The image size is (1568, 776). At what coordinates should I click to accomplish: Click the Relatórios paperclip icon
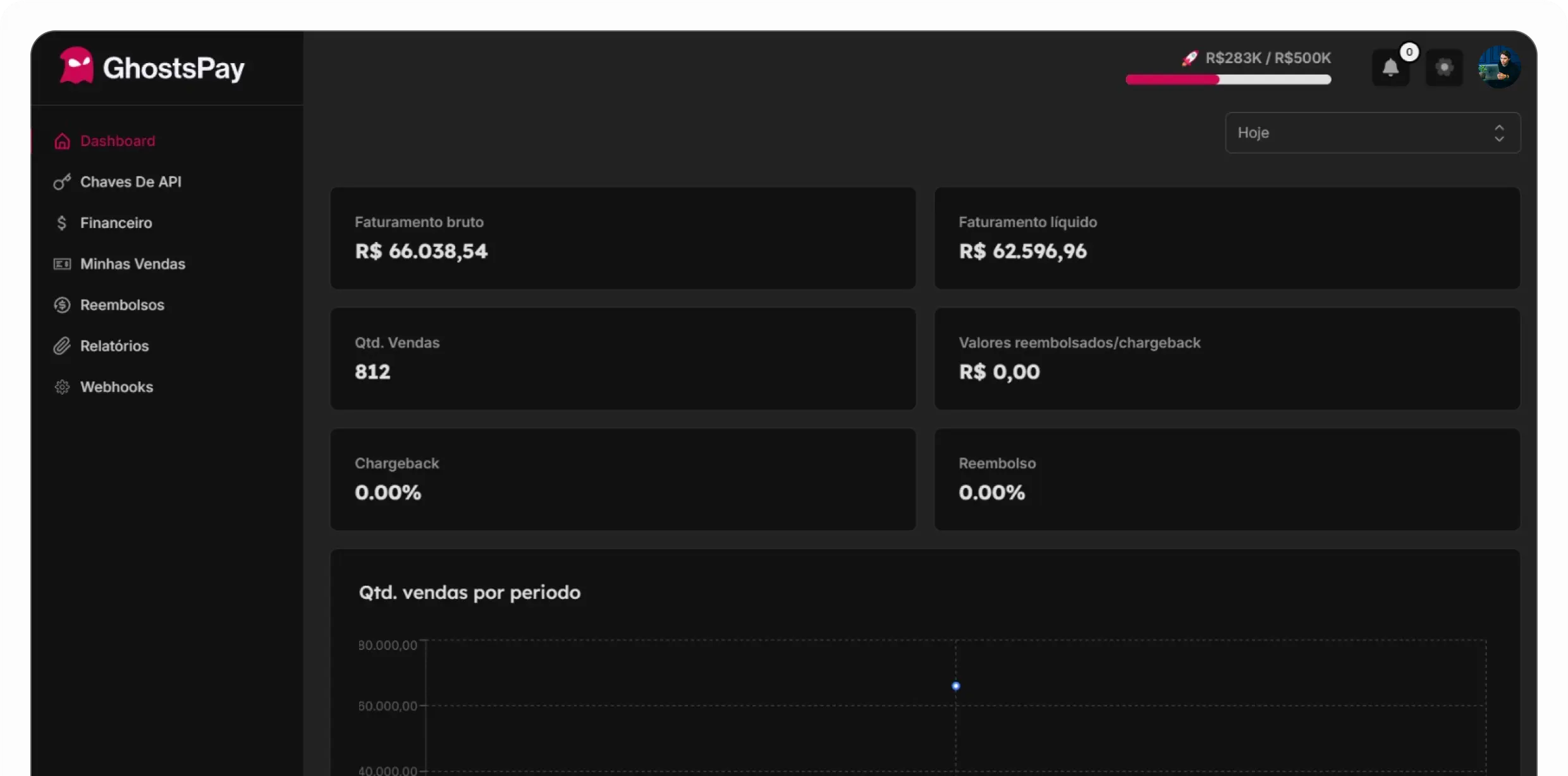click(61, 346)
